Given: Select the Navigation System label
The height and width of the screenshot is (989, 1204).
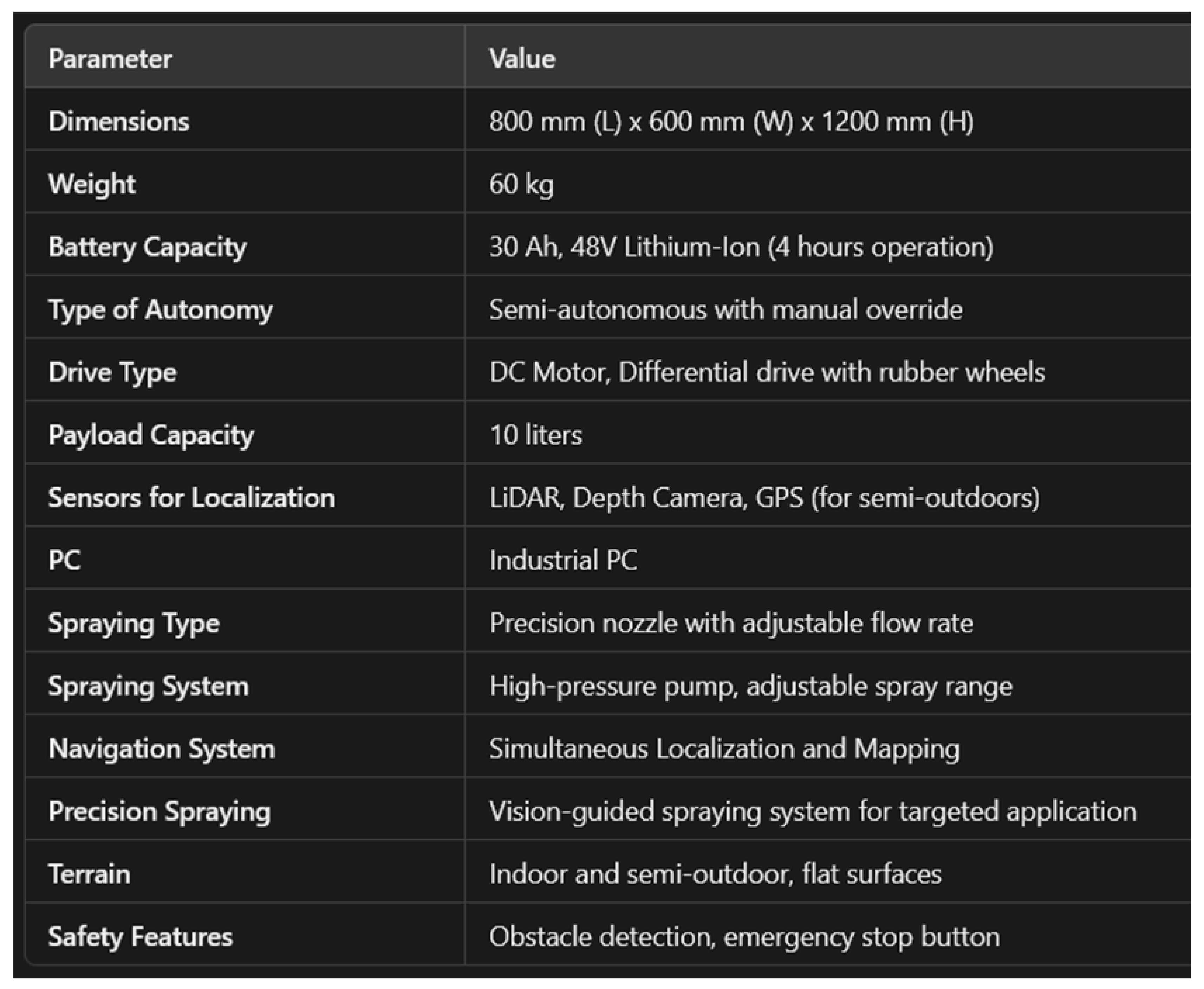Looking at the screenshot, I should tap(161, 749).
